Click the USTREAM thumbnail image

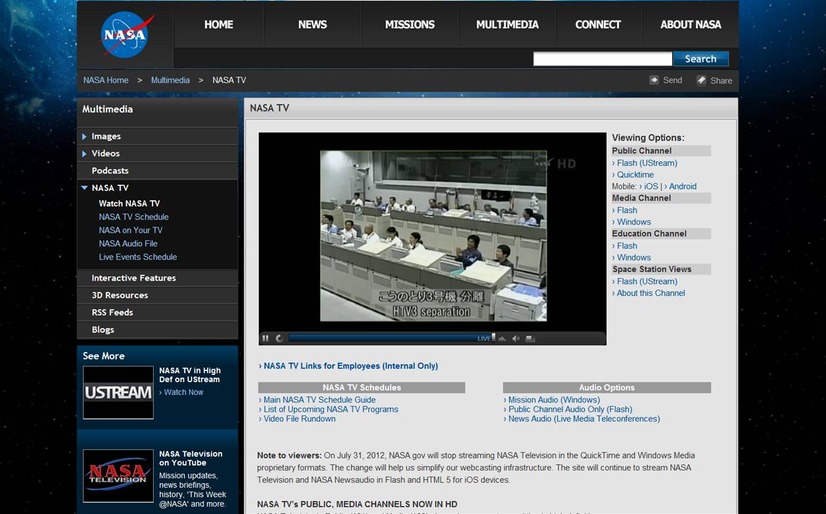[119, 393]
